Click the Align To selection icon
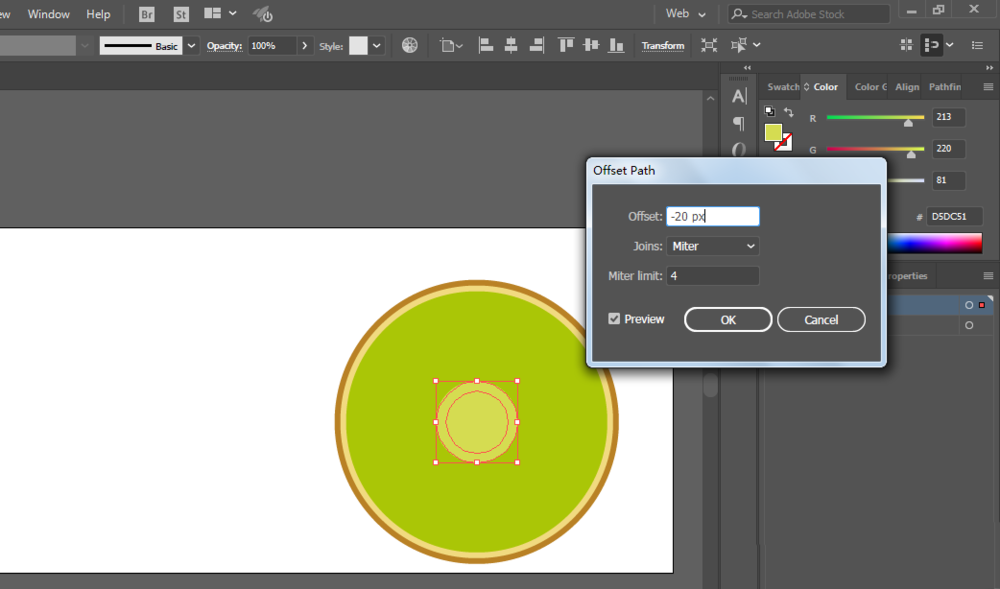This screenshot has height=589, width=1000. point(450,45)
